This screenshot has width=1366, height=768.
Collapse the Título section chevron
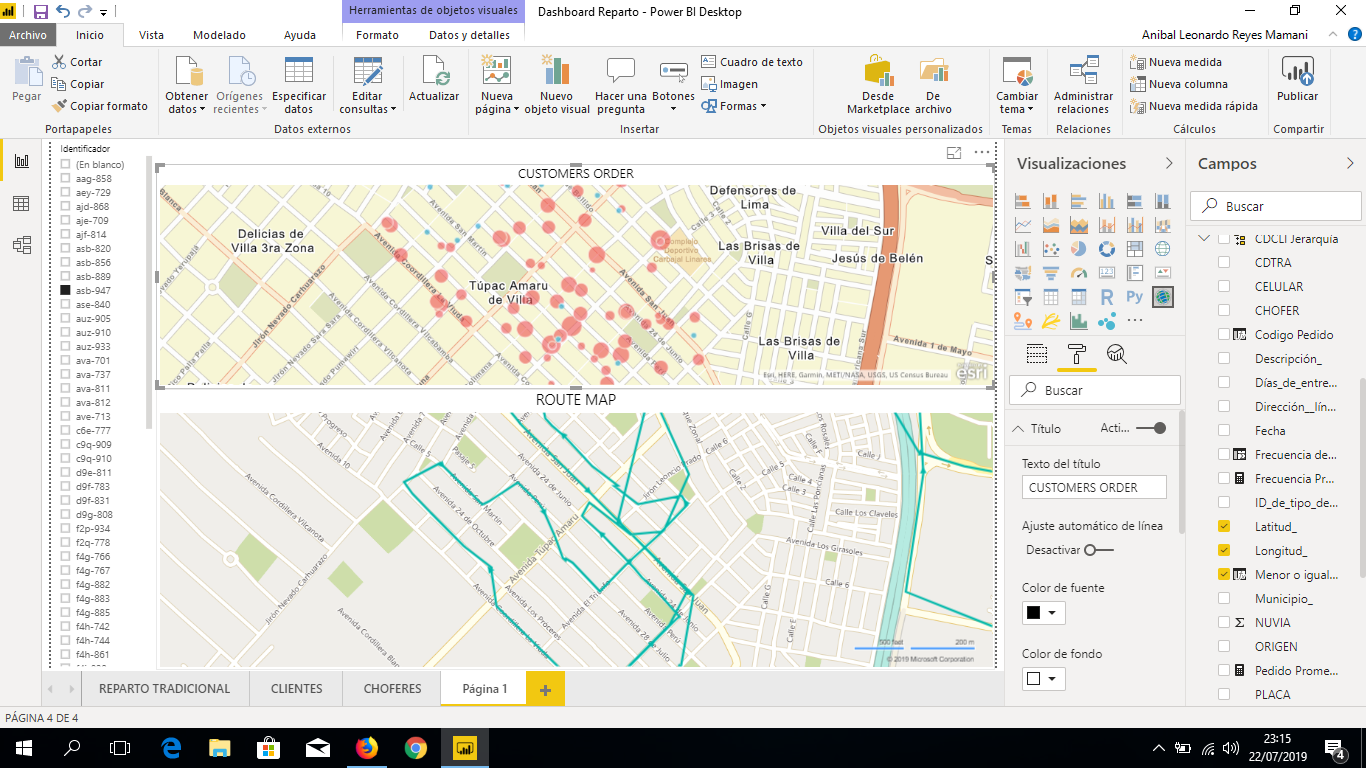pyautogui.click(x=1019, y=428)
